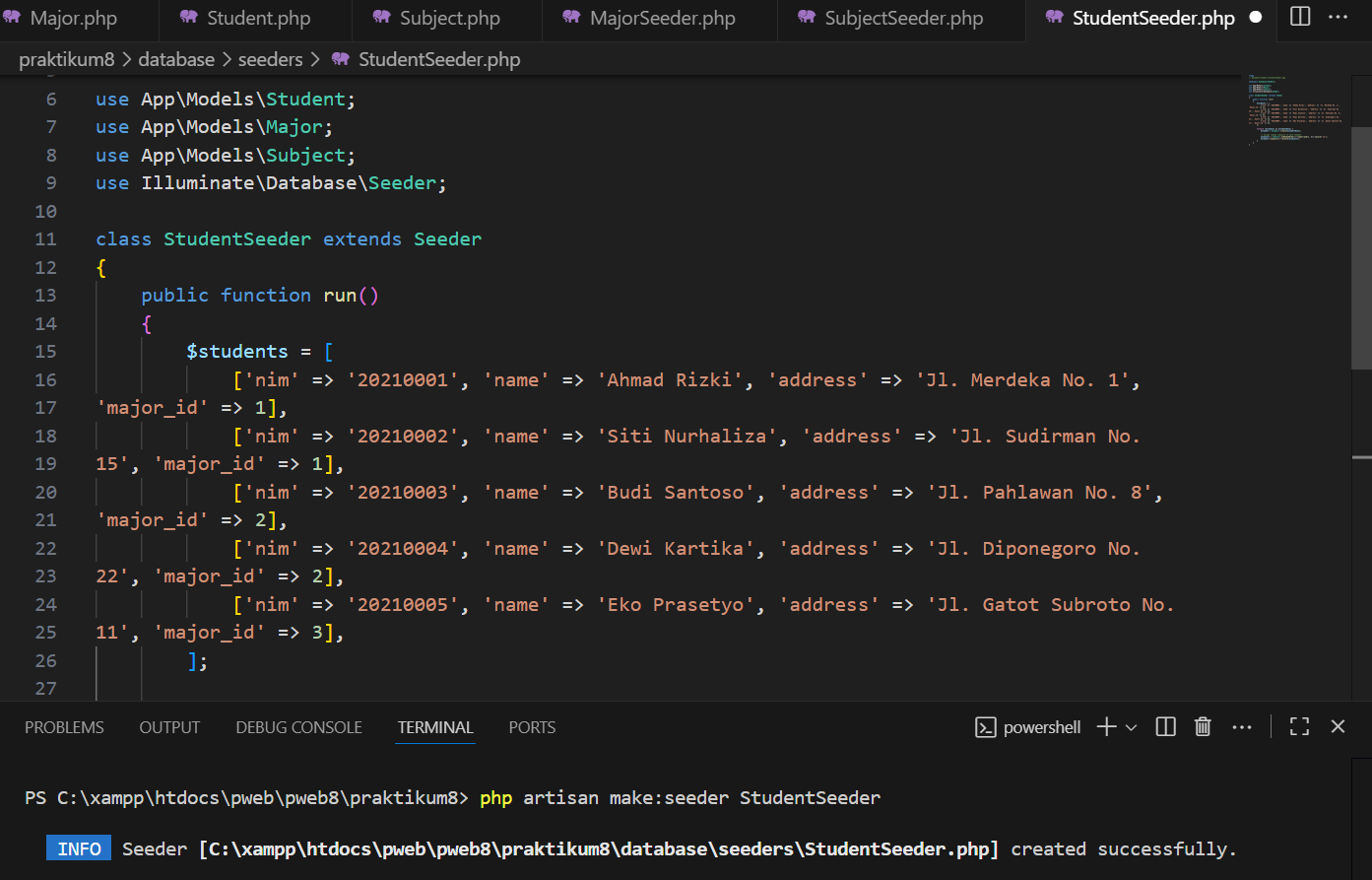Click the nim value '20210001'
This screenshot has height=880, width=1372.
click(403, 380)
